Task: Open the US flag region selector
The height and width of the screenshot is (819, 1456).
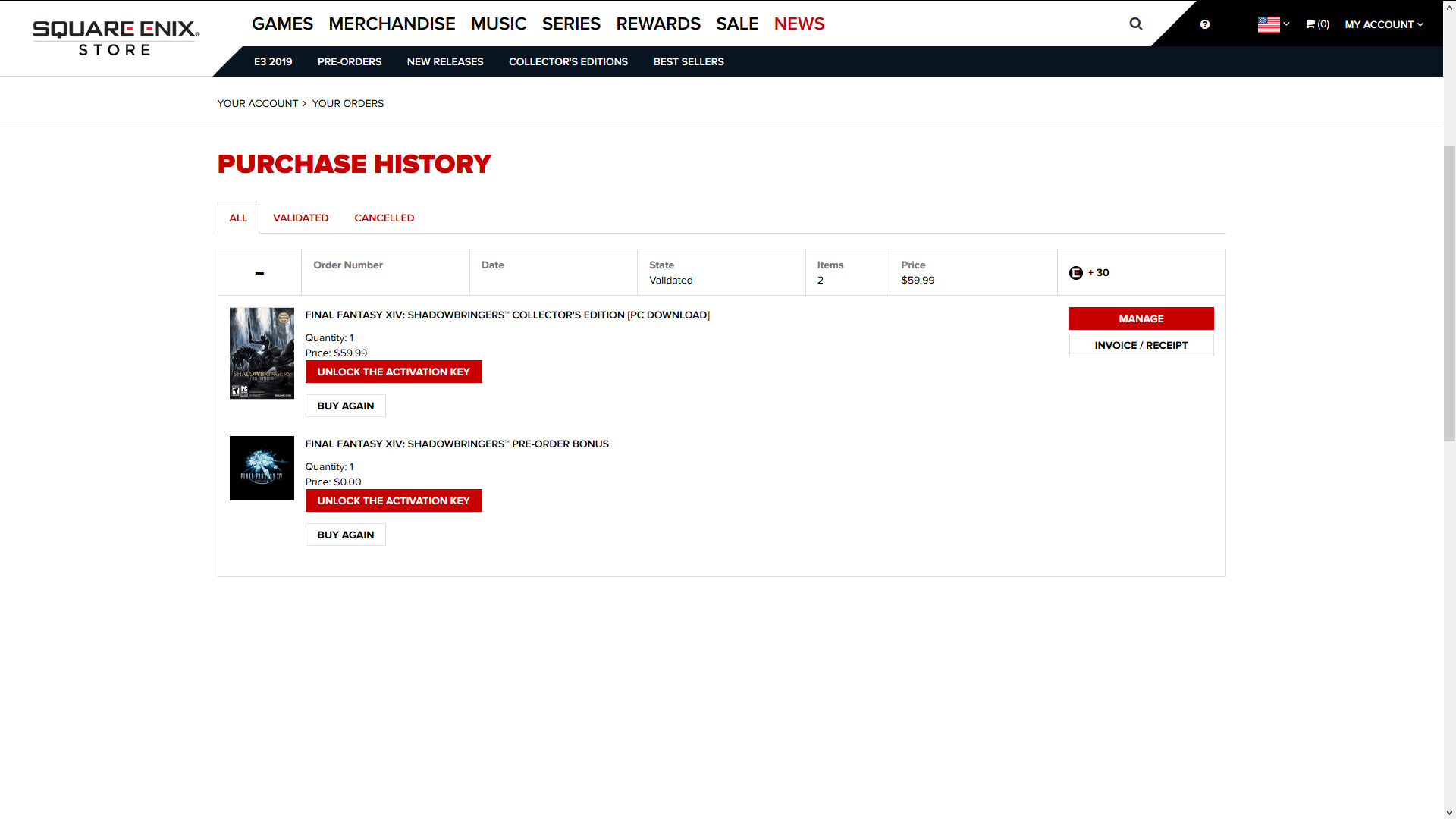Action: pos(1273,24)
